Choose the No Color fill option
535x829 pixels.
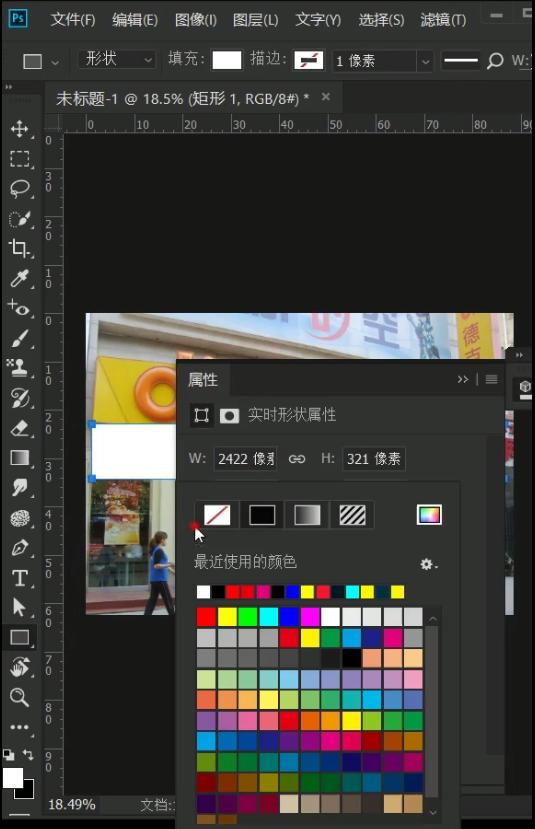point(217,514)
